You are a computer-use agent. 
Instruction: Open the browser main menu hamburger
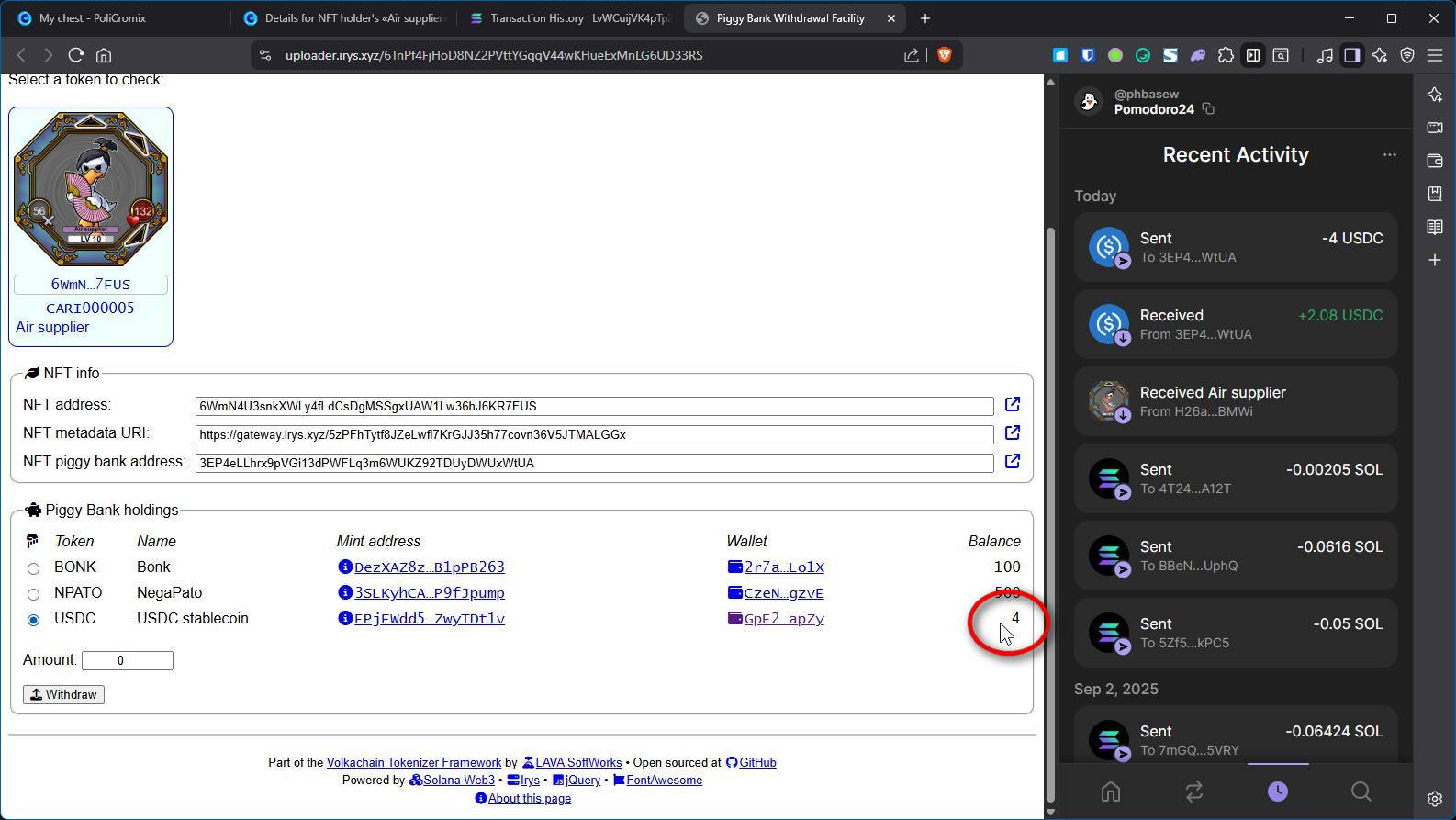[1435, 55]
